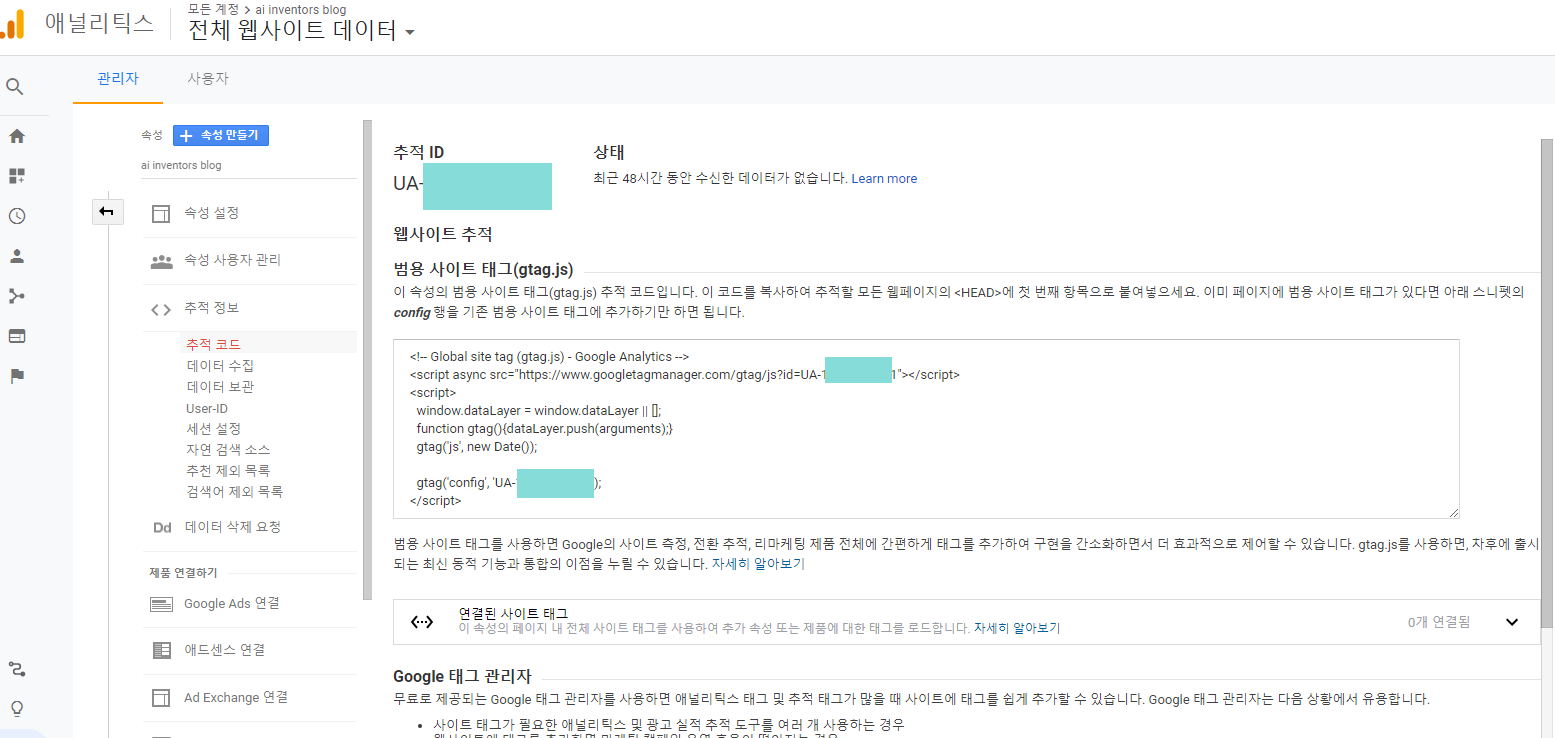Click the 속성 사용자 관리 people icon
Viewport: 1555px width, 738px height.
(x=161, y=261)
